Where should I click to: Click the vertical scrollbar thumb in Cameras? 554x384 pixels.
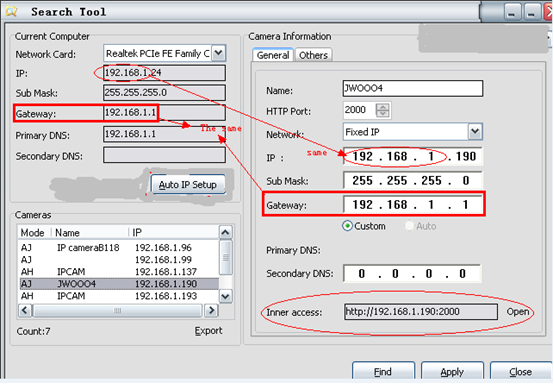click(225, 258)
